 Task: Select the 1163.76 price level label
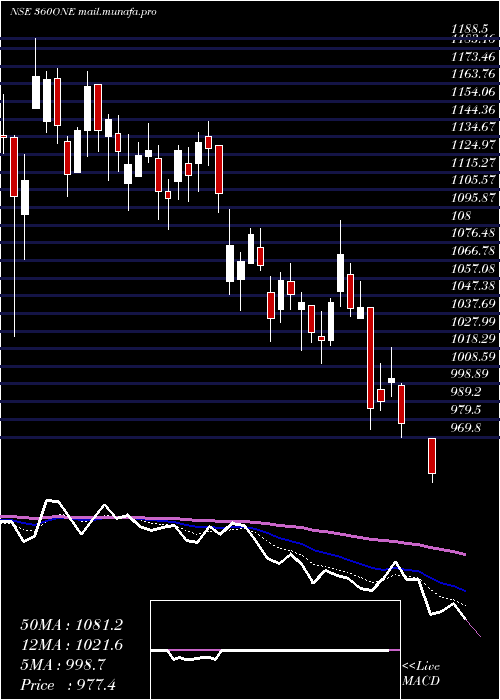pyautogui.click(x=473, y=74)
